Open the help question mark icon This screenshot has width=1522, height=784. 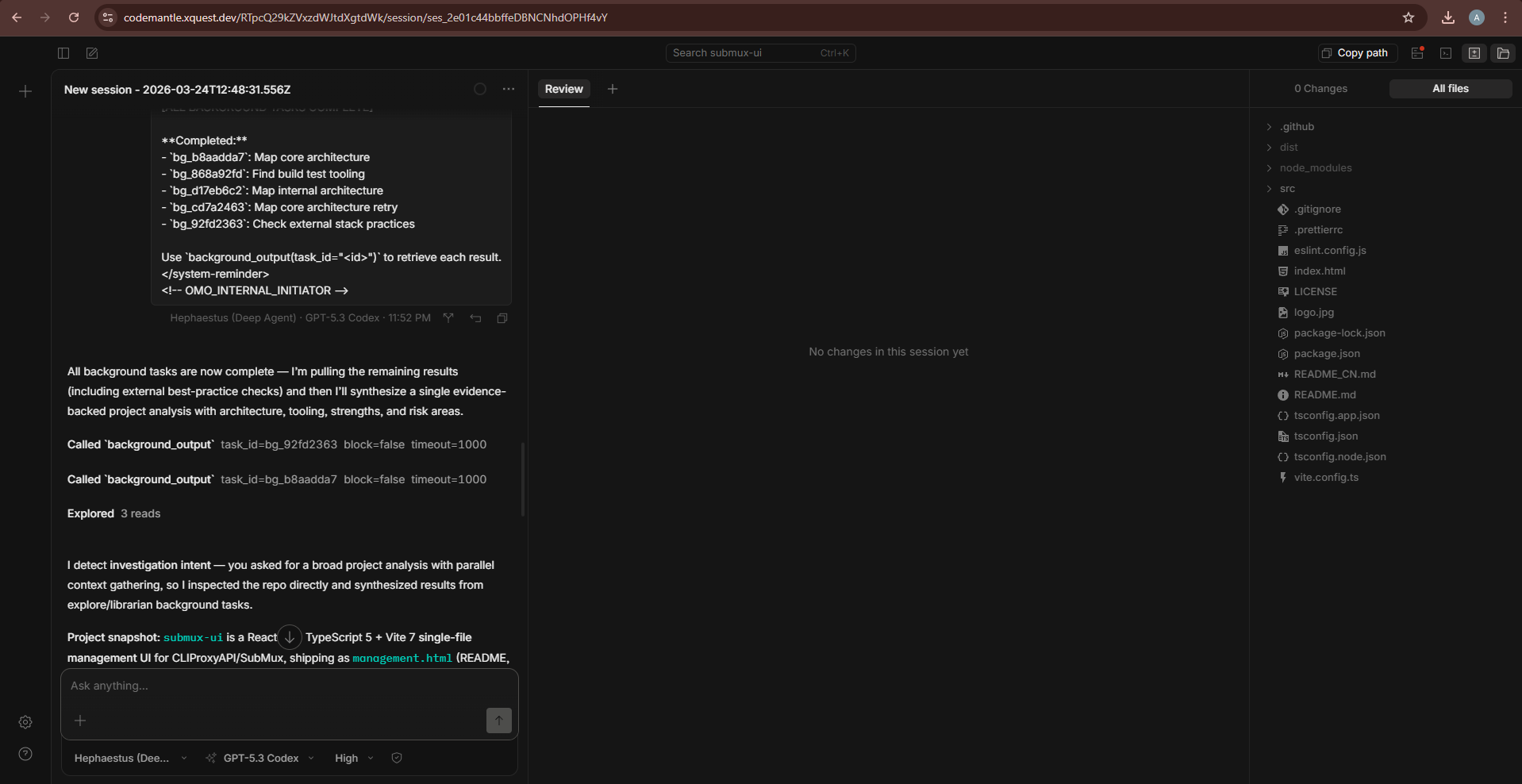25,754
